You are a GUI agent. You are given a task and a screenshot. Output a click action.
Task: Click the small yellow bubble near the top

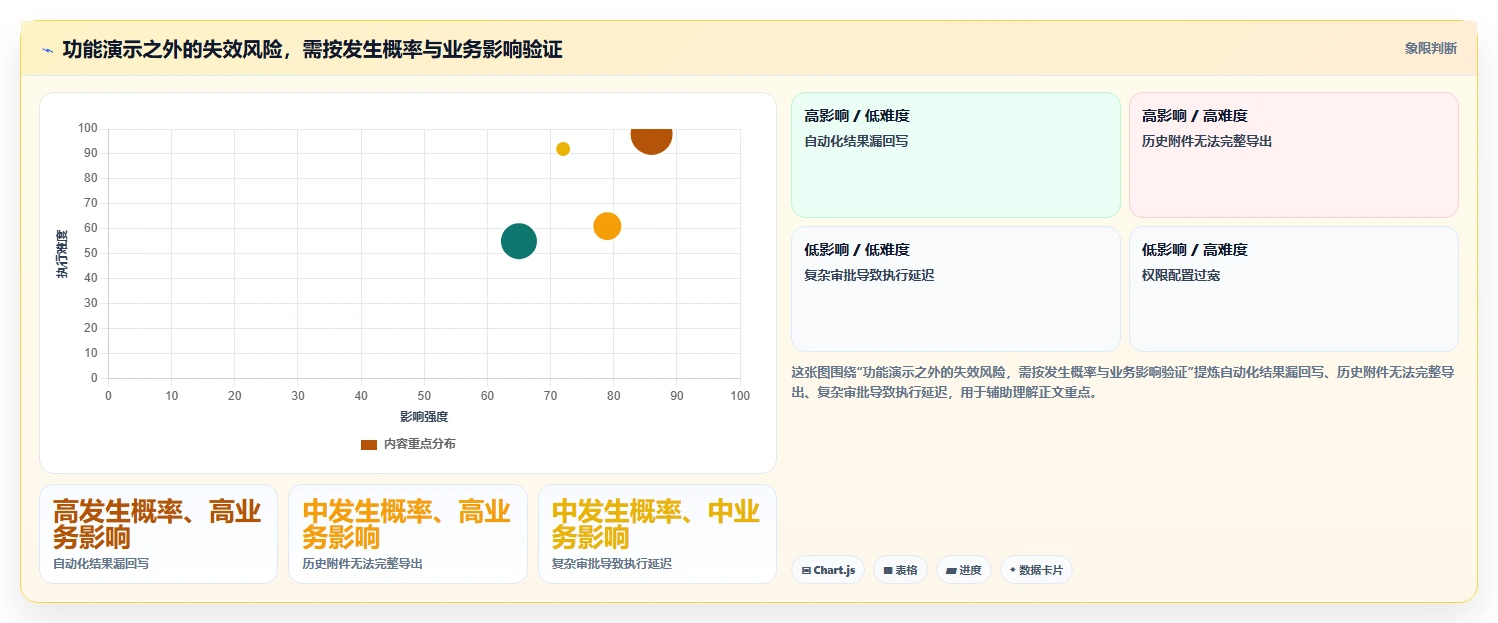point(563,149)
